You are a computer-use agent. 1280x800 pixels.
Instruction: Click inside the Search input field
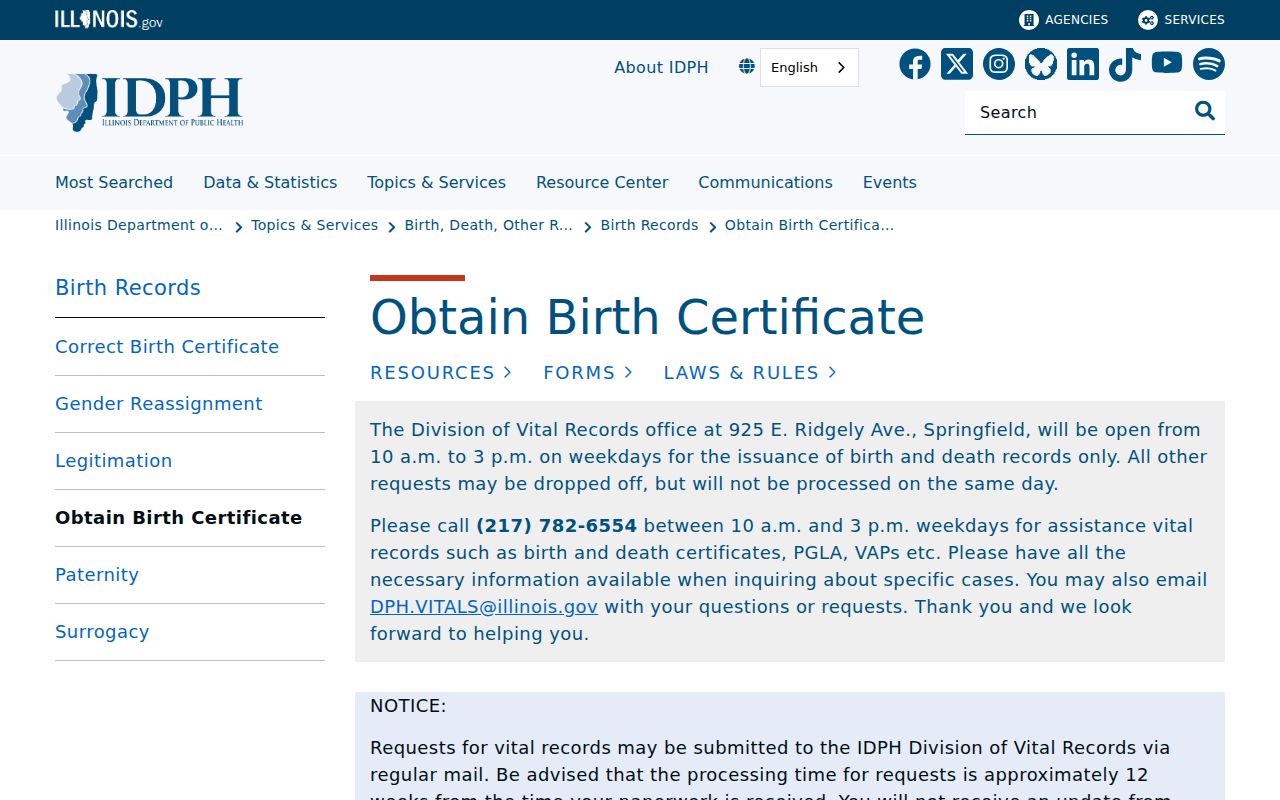coord(1080,112)
